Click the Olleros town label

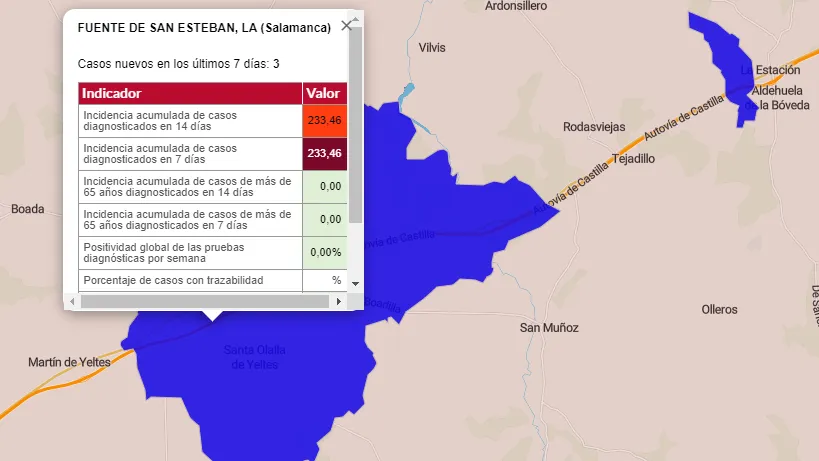[719, 309]
